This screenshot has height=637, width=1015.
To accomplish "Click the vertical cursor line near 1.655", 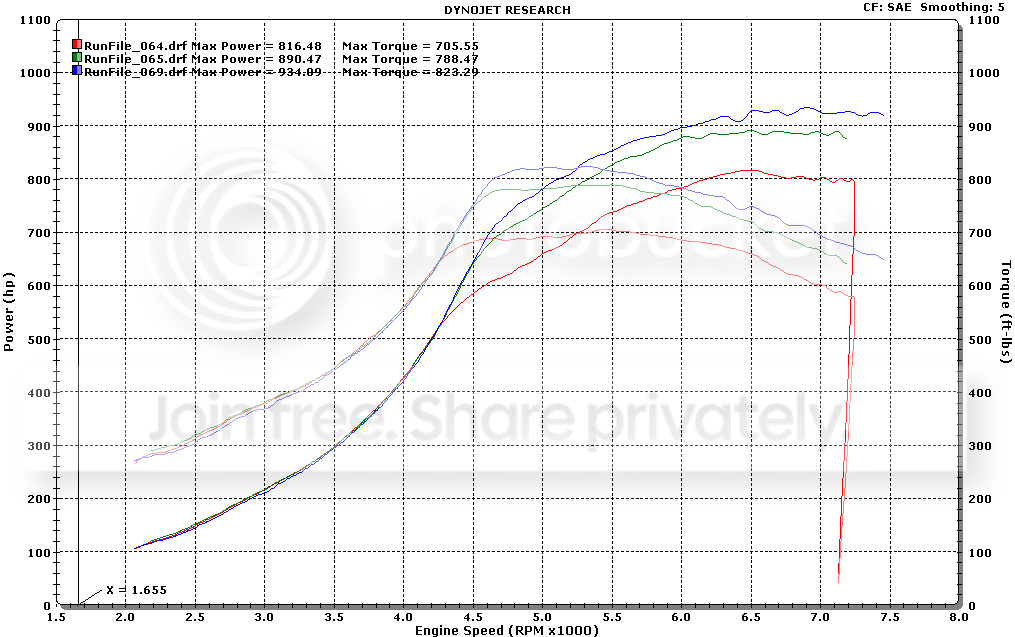I will pyautogui.click(x=79, y=312).
